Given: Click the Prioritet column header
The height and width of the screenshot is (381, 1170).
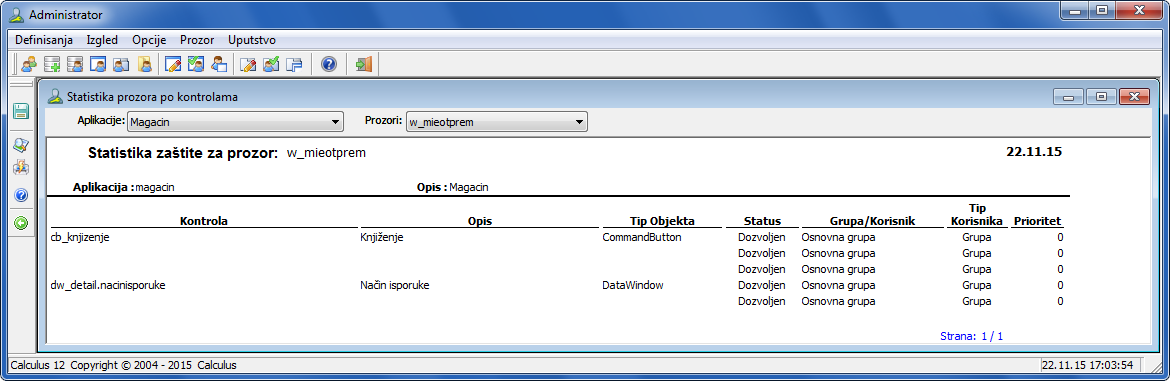Looking at the screenshot, I should click(x=1037, y=221).
